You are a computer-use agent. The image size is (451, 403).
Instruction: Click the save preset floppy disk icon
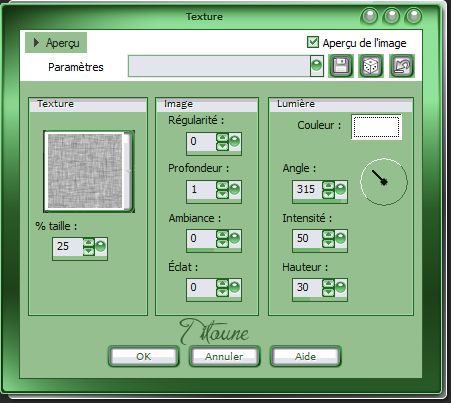tap(341, 66)
